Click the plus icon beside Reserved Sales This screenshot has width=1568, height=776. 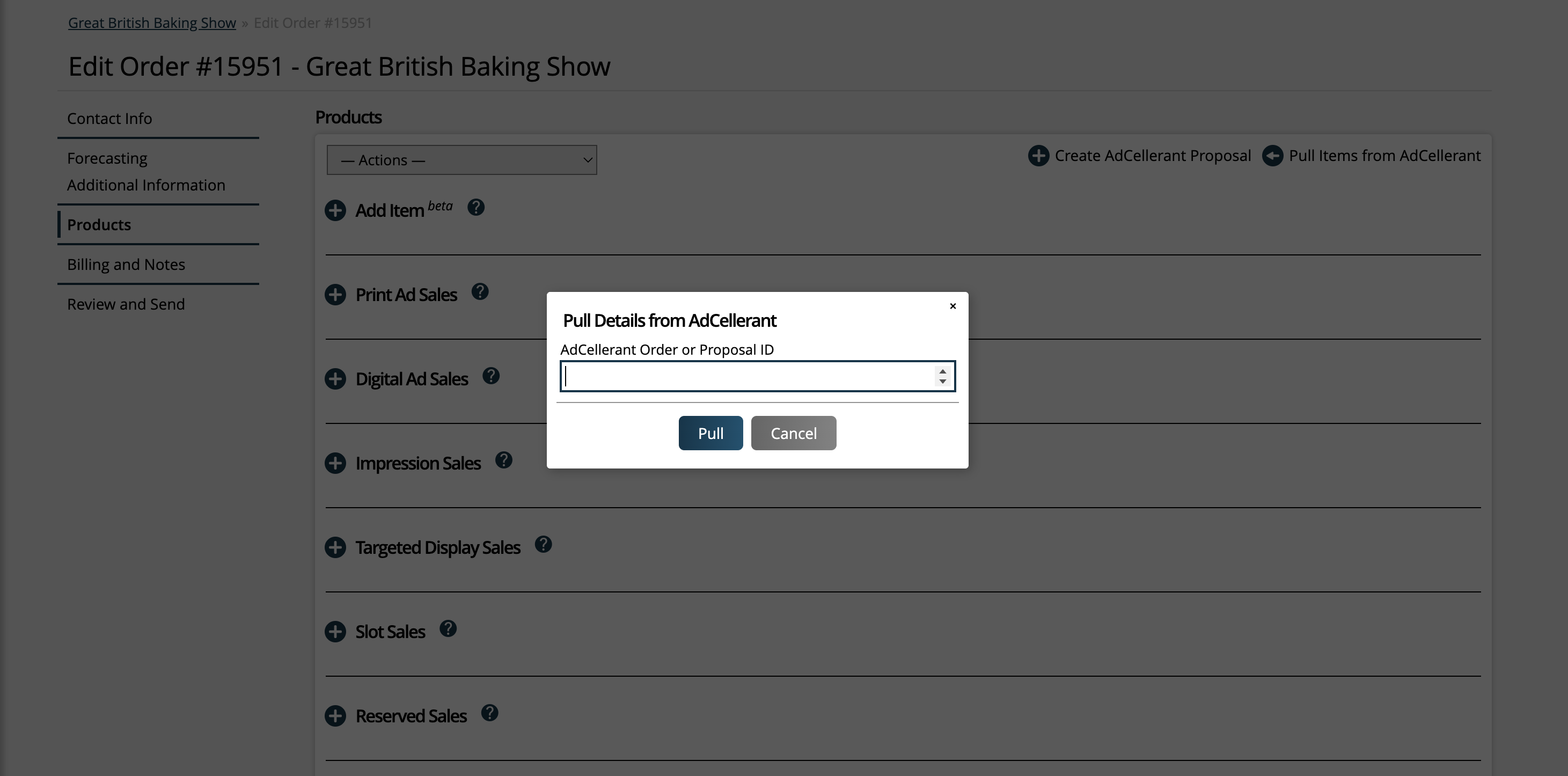pyautogui.click(x=335, y=716)
